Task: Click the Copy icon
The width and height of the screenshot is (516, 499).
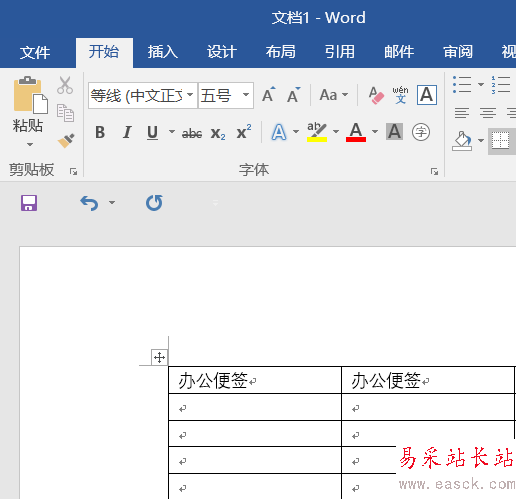Action: 65,113
